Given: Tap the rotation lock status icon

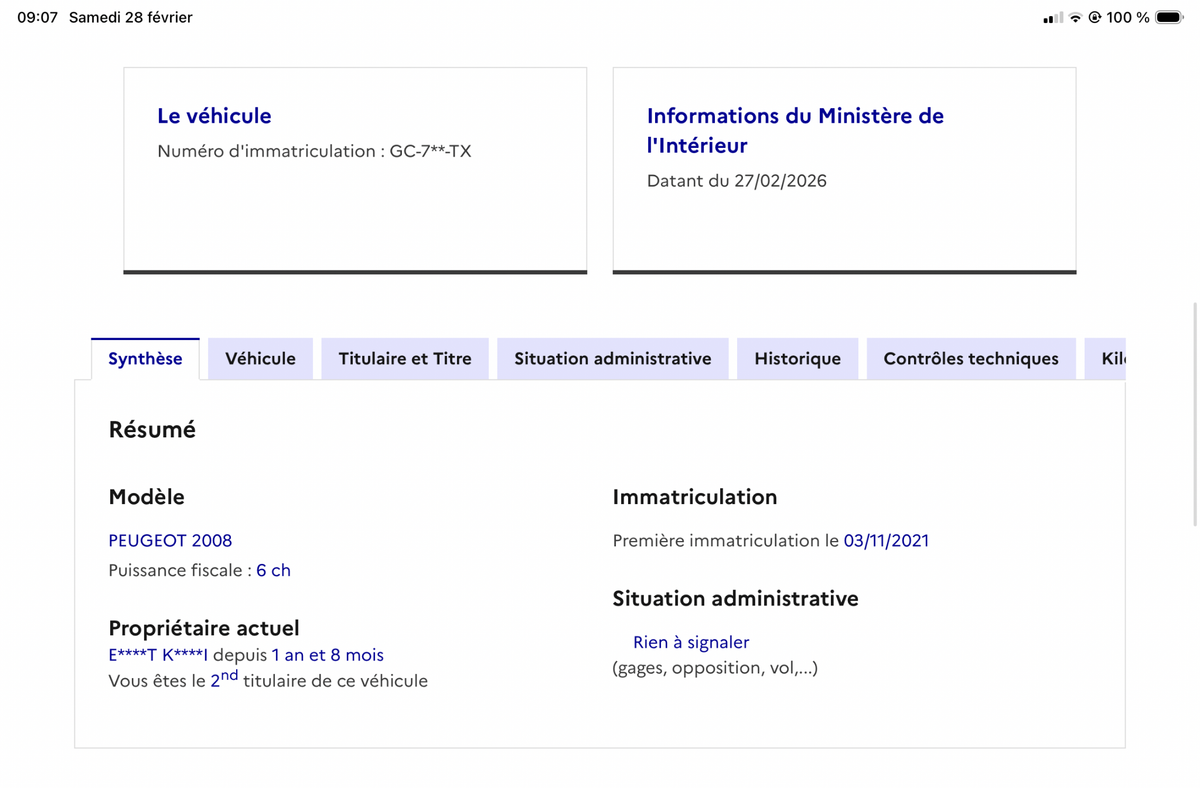Looking at the screenshot, I should (x=1094, y=18).
